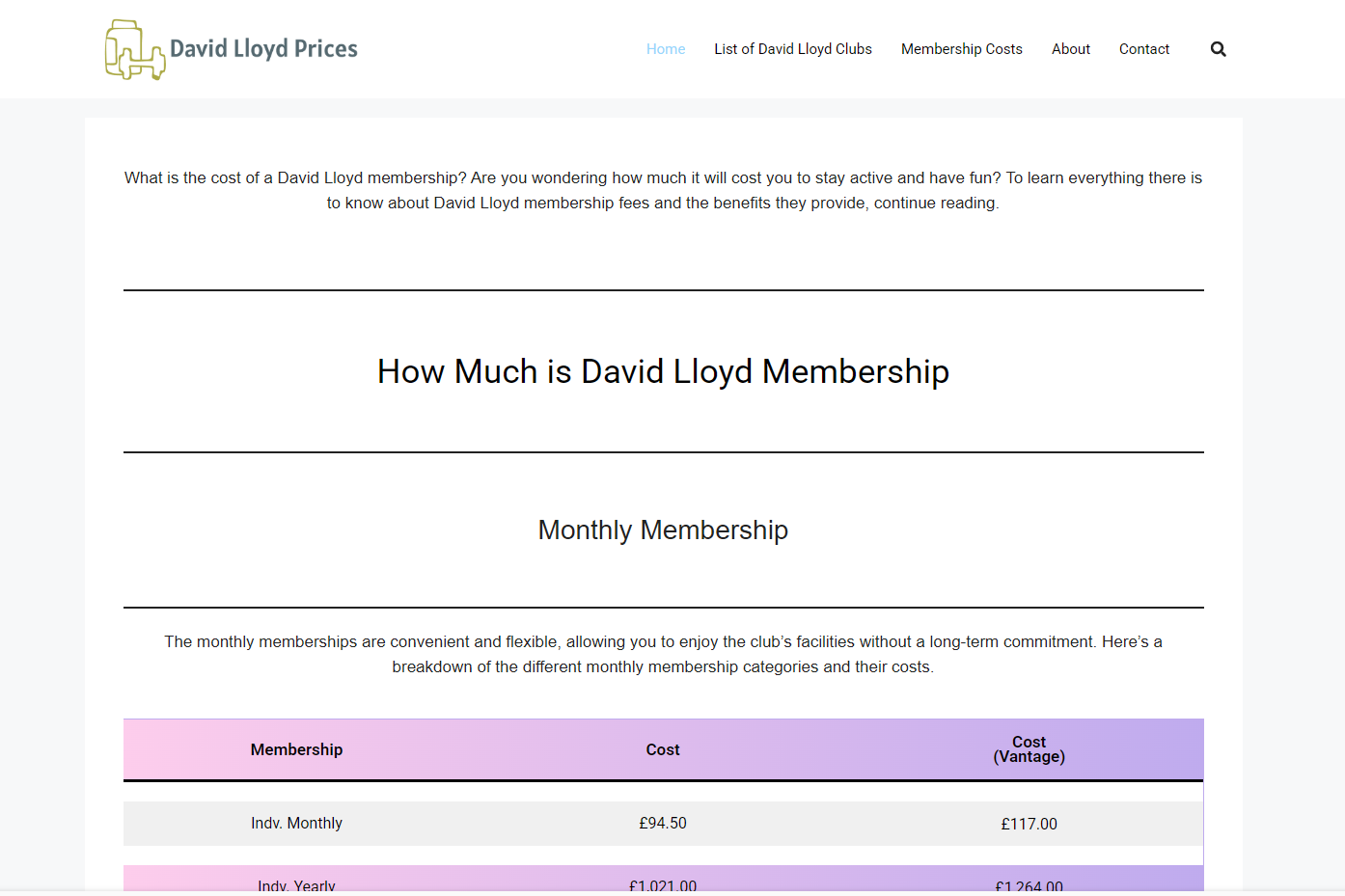Viewport: 1345px width, 896px height.
Task: Click the Membership column header
Action: [296, 749]
